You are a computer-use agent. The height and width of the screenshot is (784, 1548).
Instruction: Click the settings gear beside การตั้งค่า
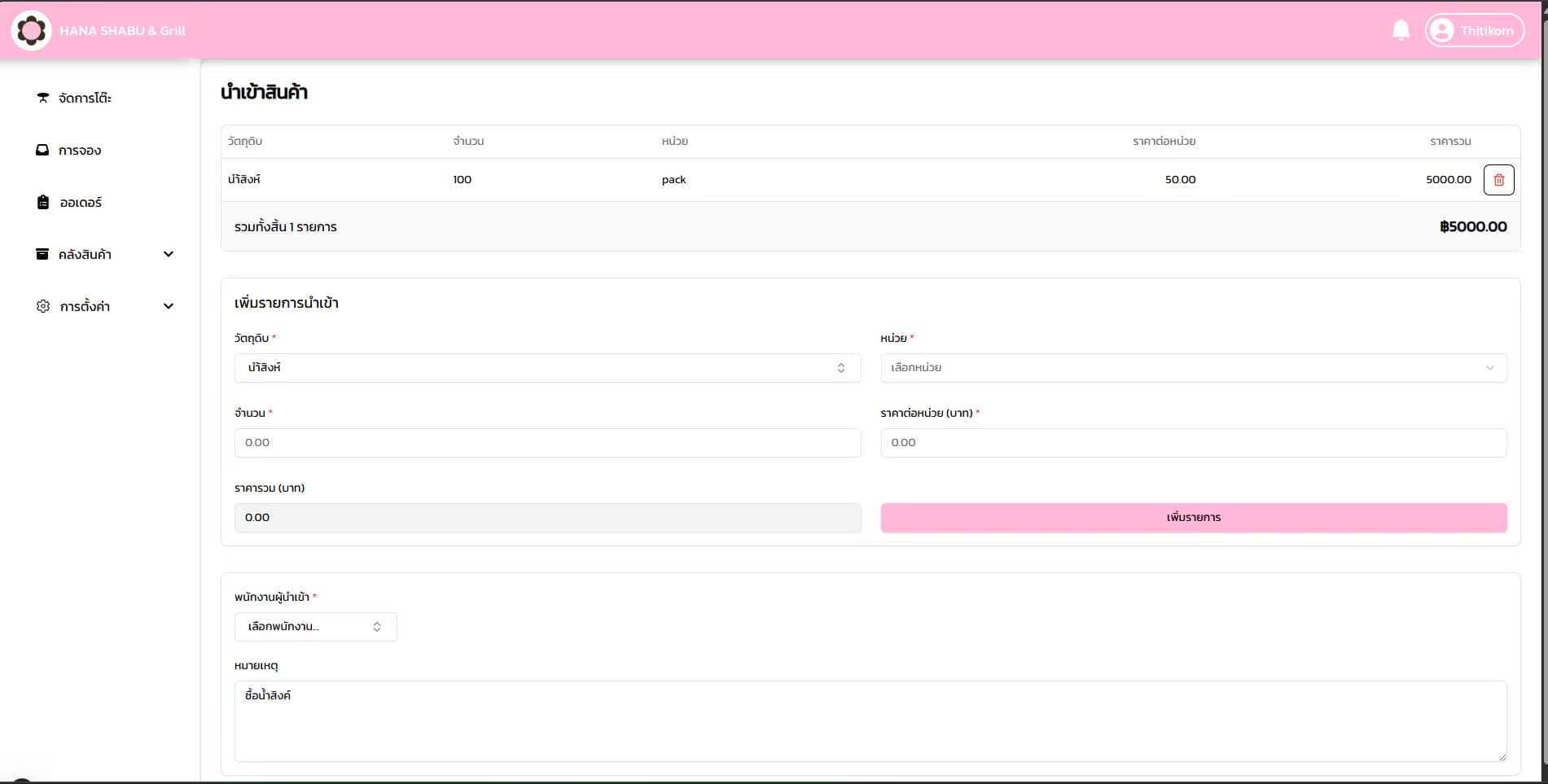point(42,305)
